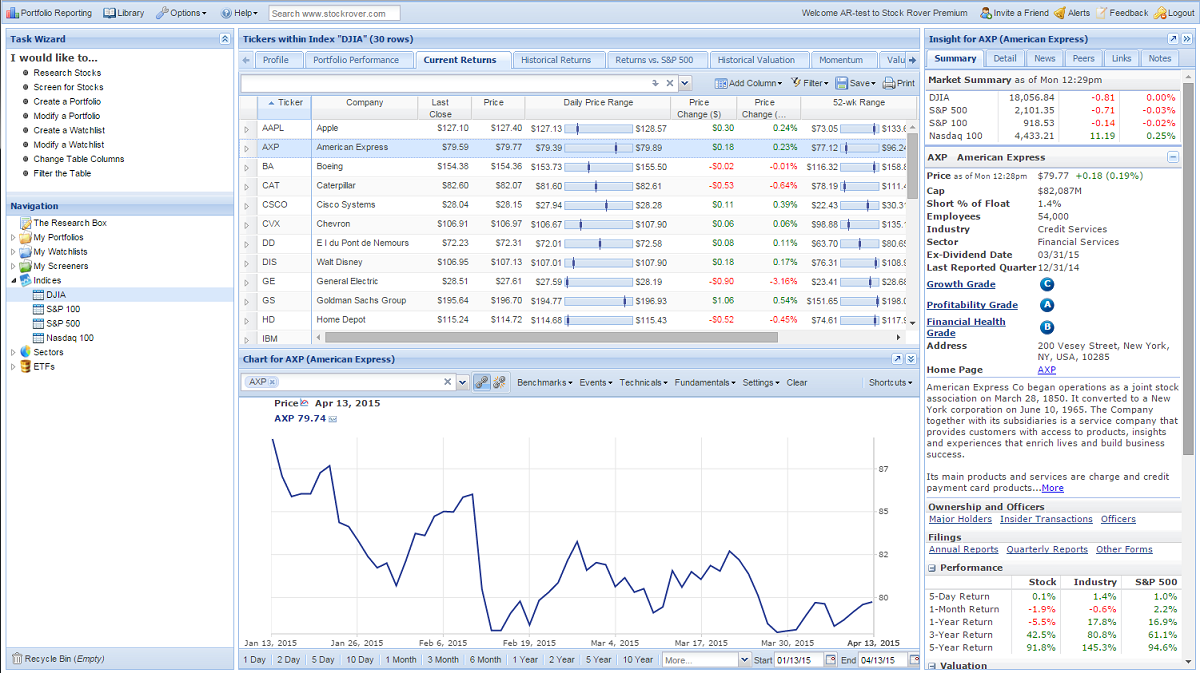Screen dimensions: 1200x673
Task: Toggle the chart unlink button
Action: tap(499, 382)
